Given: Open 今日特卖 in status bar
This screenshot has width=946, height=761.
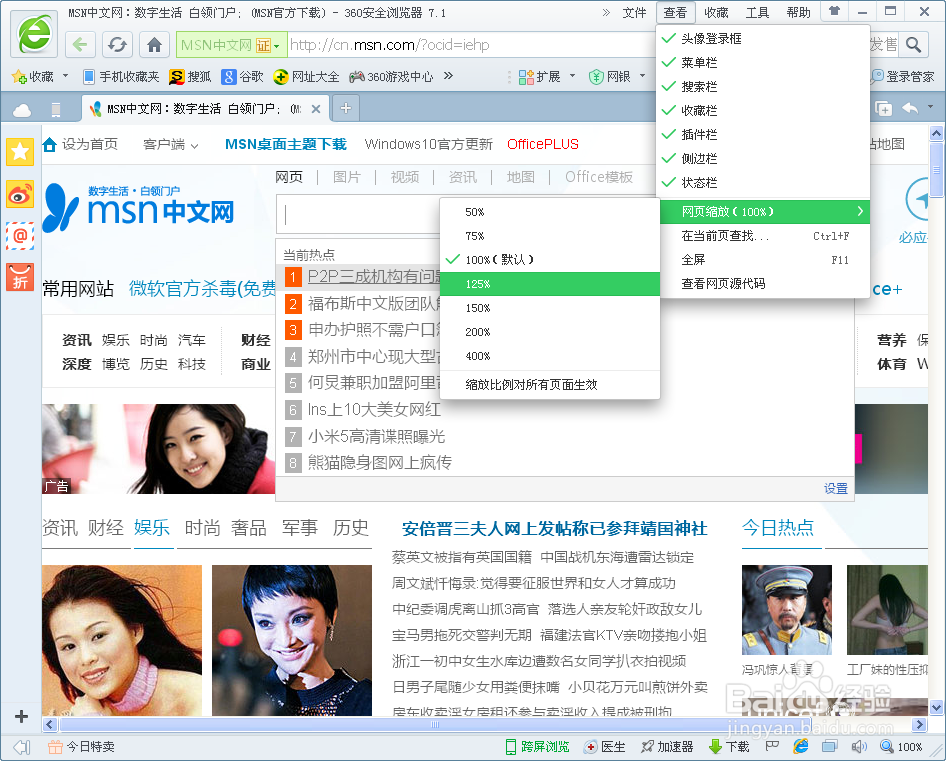Looking at the screenshot, I should (x=81, y=747).
